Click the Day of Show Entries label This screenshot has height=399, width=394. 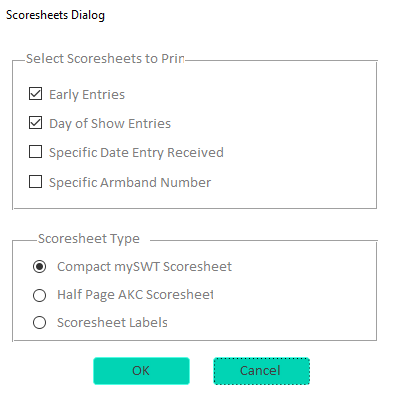point(110,124)
